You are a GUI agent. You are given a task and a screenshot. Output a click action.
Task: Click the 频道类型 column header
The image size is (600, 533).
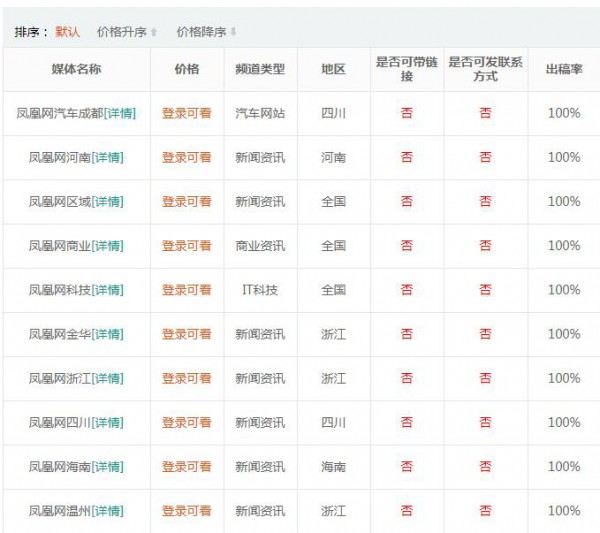click(260, 69)
